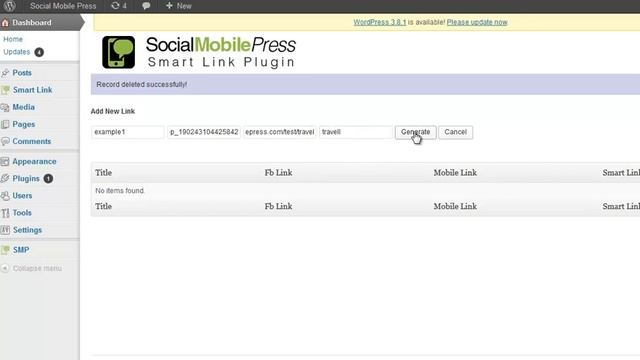This screenshot has height=360, width=640.
Task: Click the Smart Link sidebar icon
Action: [x=5, y=90]
